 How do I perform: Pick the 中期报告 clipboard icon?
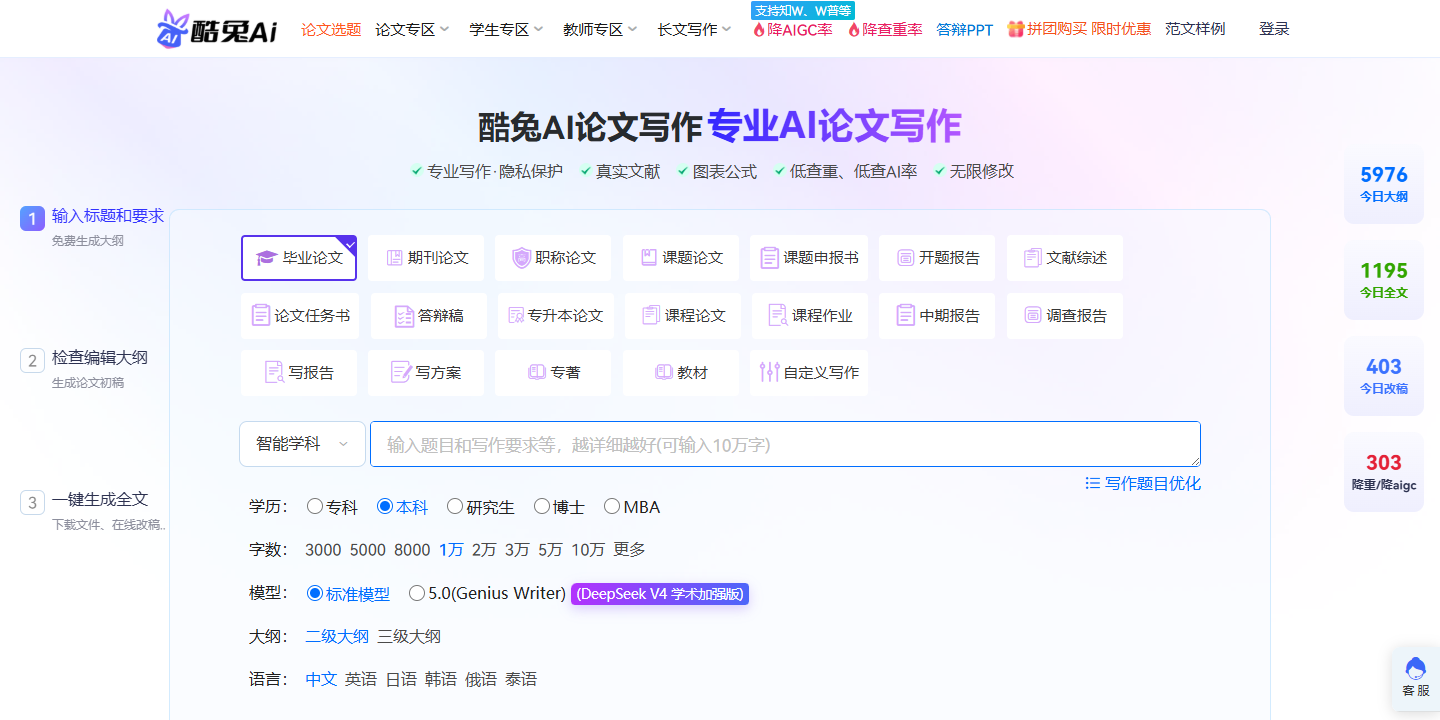[905, 315]
